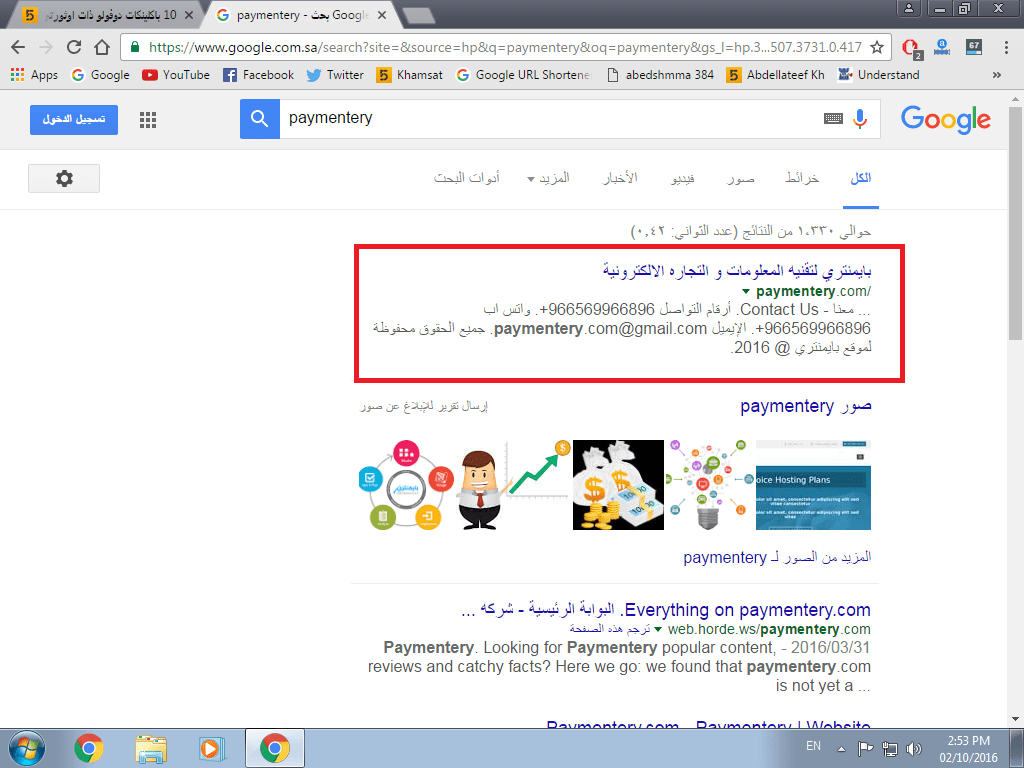Open the money bags thumbnail
Image resolution: width=1024 pixels, height=768 pixels.
tap(618, 485)
